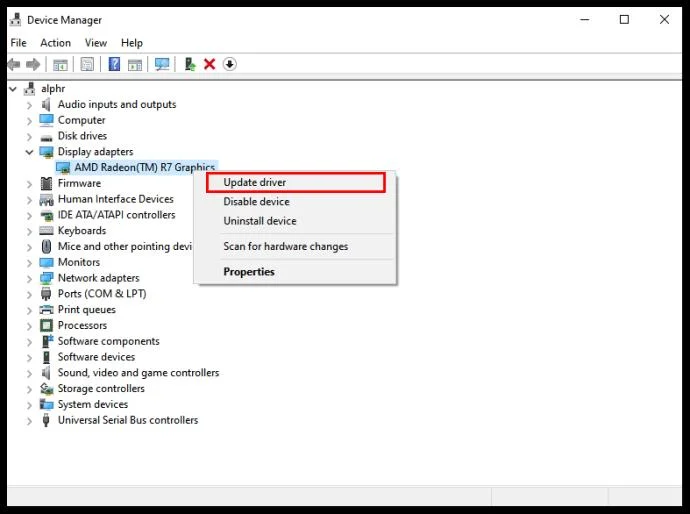Expand the System devices category
Viewport: 690px width, 514px height.
tap(29, 405)
